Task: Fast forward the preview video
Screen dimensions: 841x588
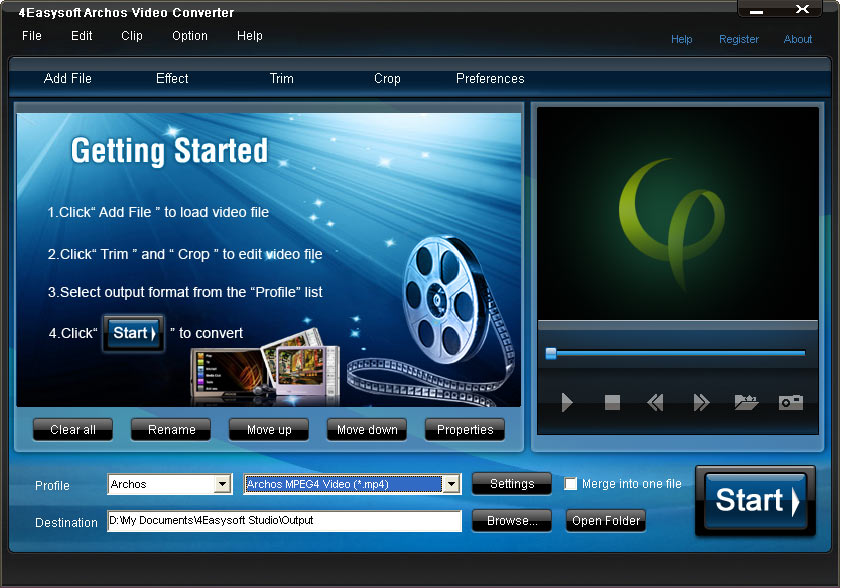Action: 701,403
